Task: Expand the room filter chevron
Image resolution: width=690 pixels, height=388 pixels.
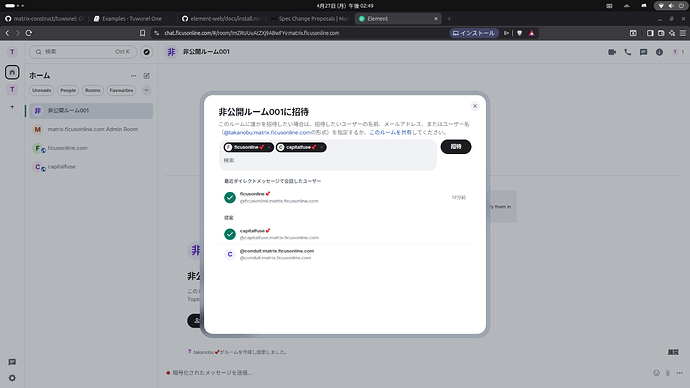Action: coord(146,90)
